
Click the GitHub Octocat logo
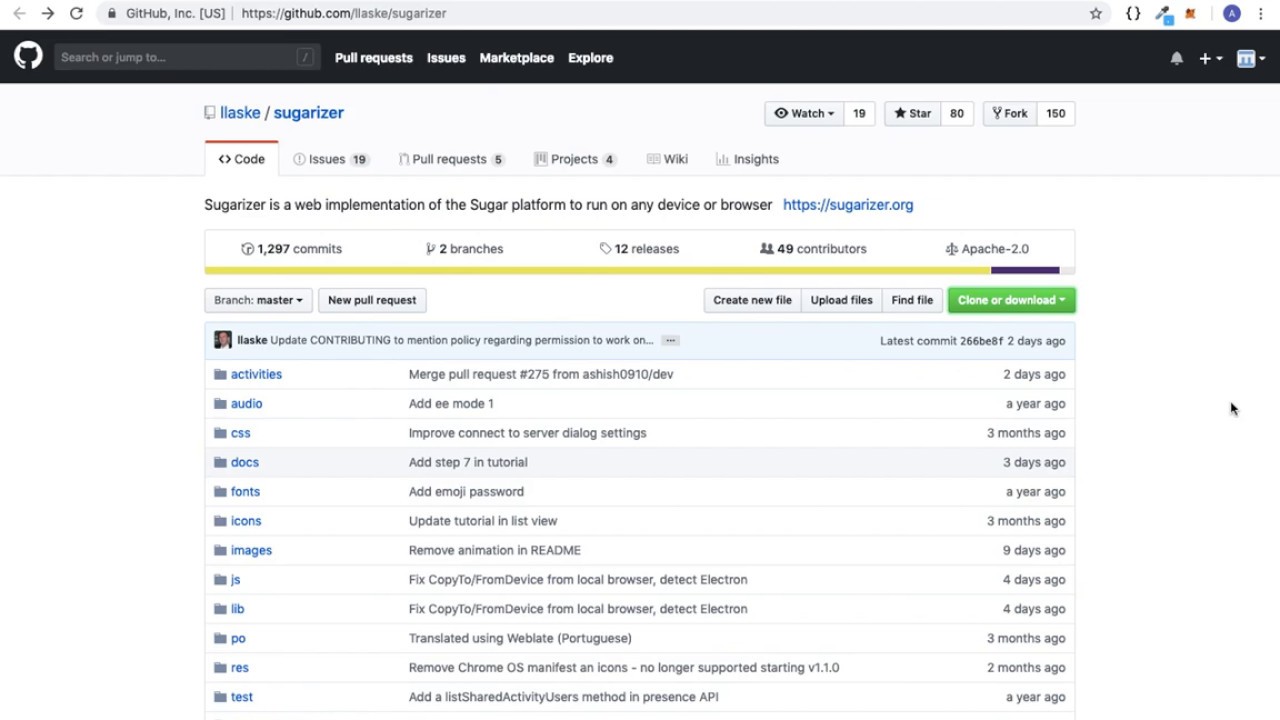pos(28,56)
